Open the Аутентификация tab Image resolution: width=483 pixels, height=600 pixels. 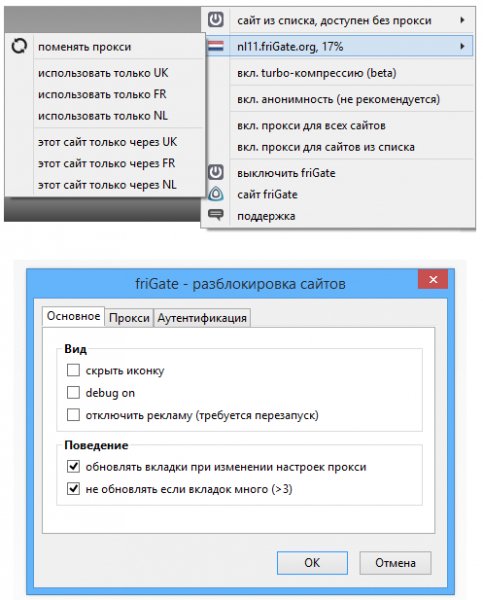202,318
